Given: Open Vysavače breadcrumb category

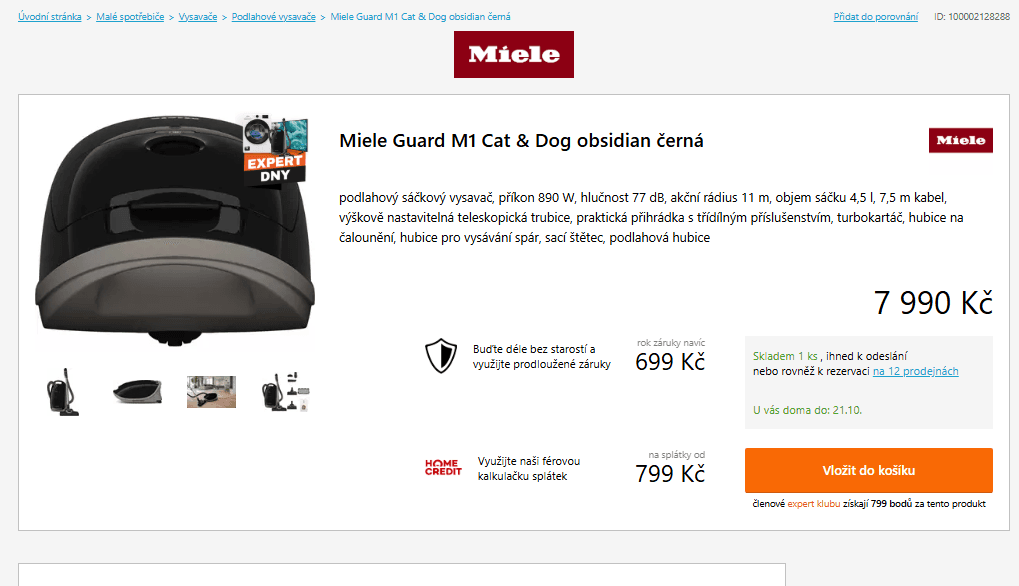Looking at the screenshot, I should (x=198, y=17).
